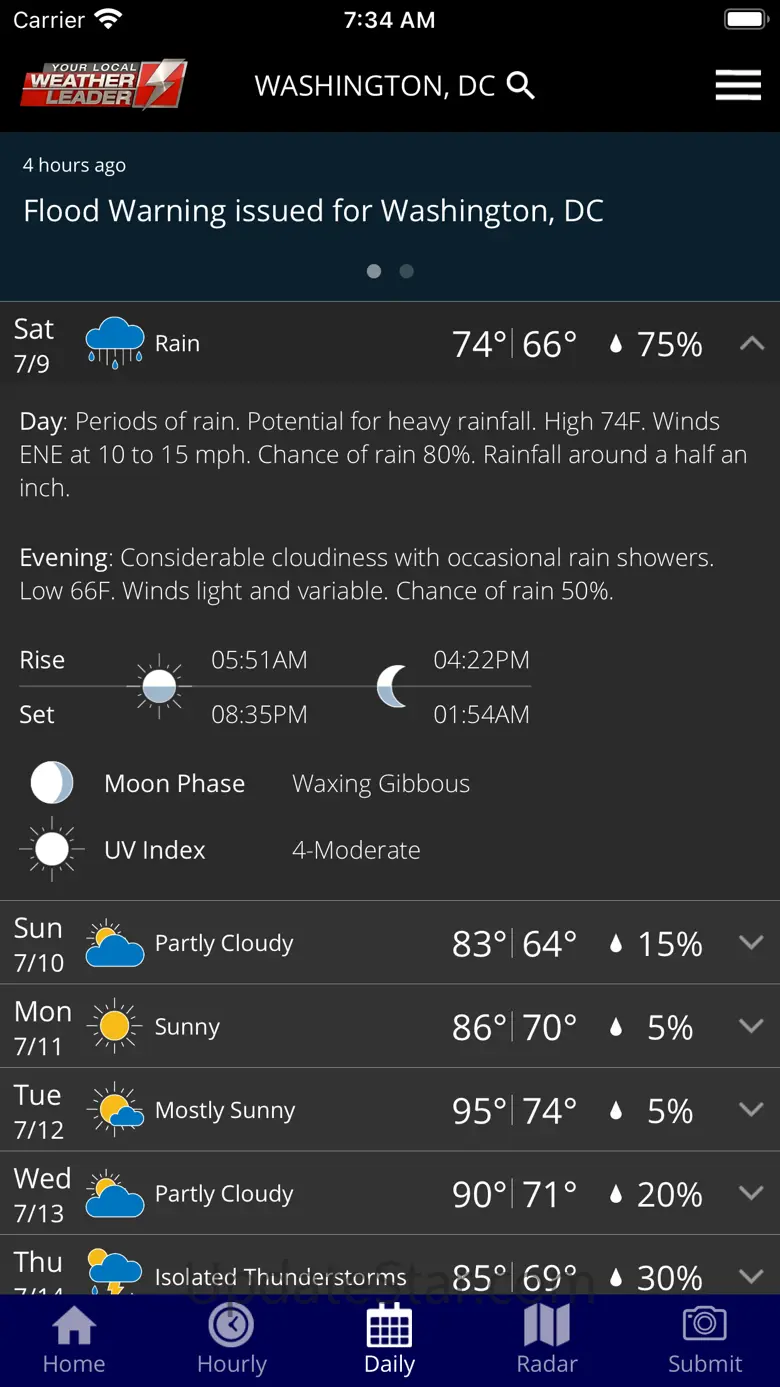Search location with magnifier icon
This screenshot has height=1387, width=780.
(521, 85)
